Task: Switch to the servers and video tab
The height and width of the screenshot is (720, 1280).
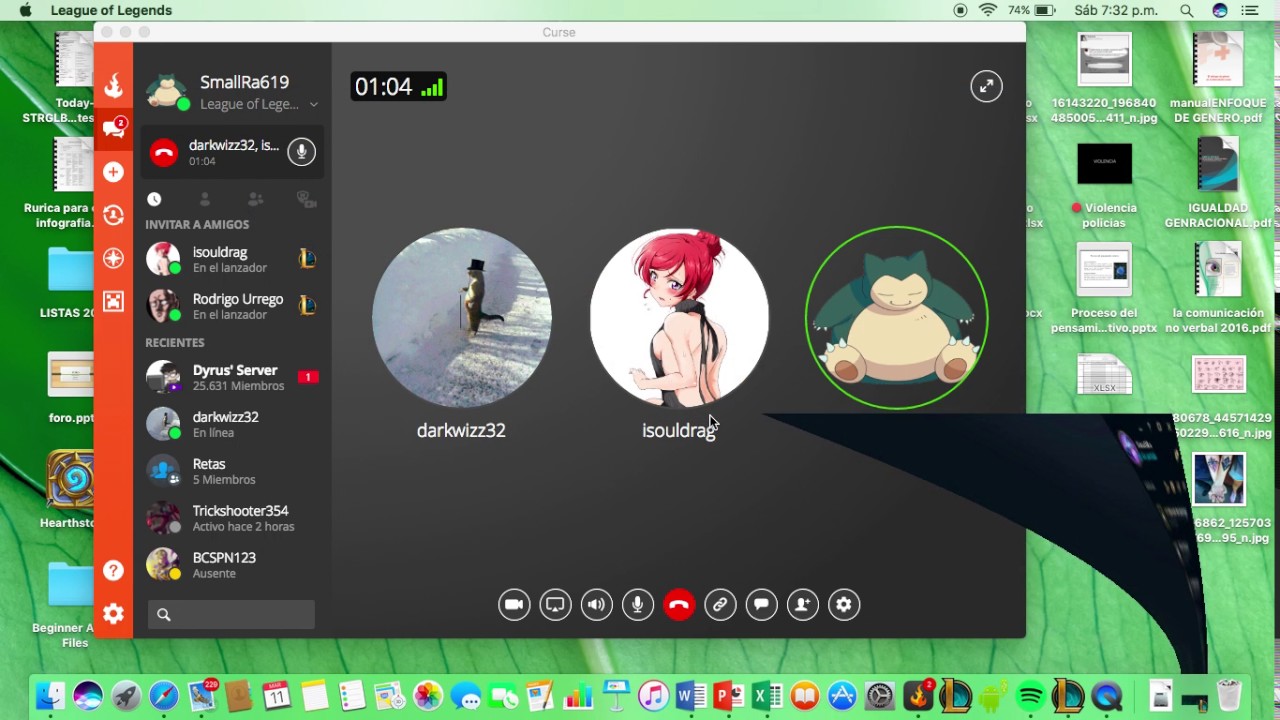Action: point(306,199)
